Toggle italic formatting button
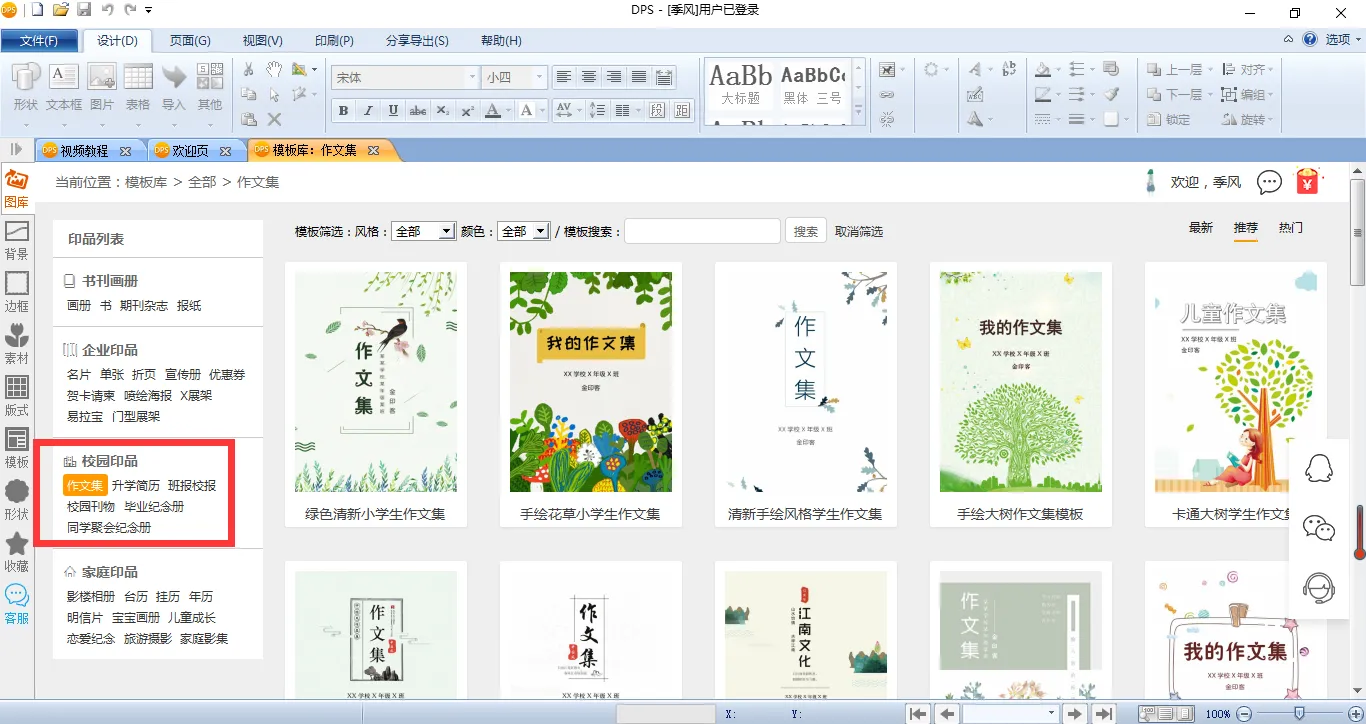 (368, 111)
